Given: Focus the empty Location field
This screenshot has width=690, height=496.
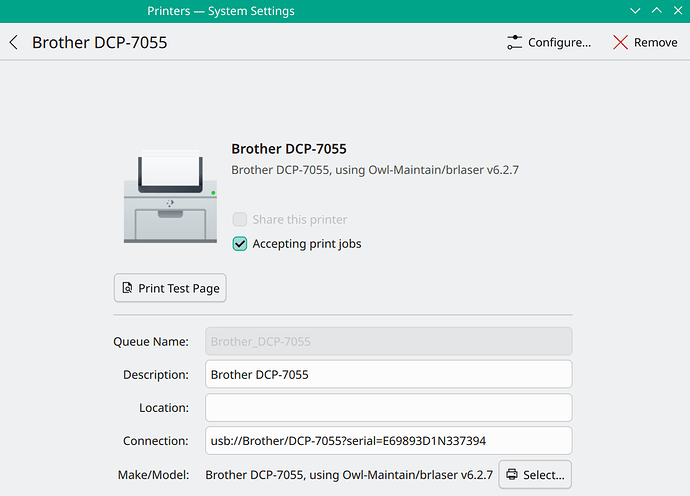Looking at the screenshot, I should pos(388,408).
